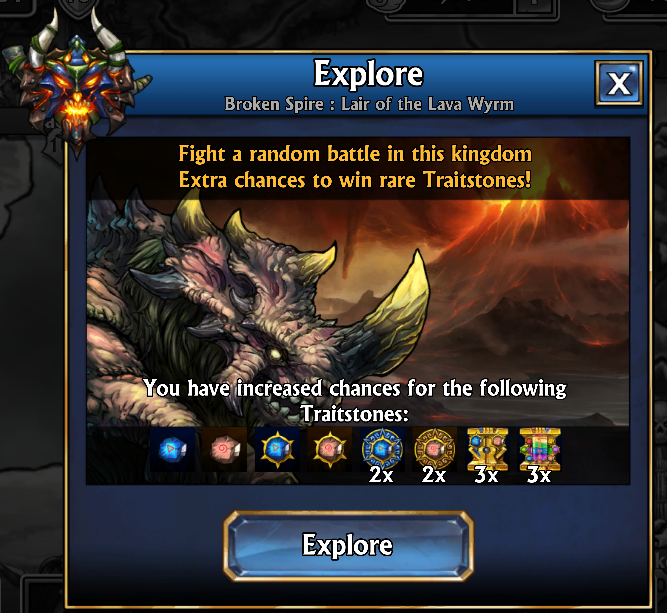Screen dimensions: 667x613
Task: Click the horned Broken Spire kingdom mask emblem
Action: (77, 81)
